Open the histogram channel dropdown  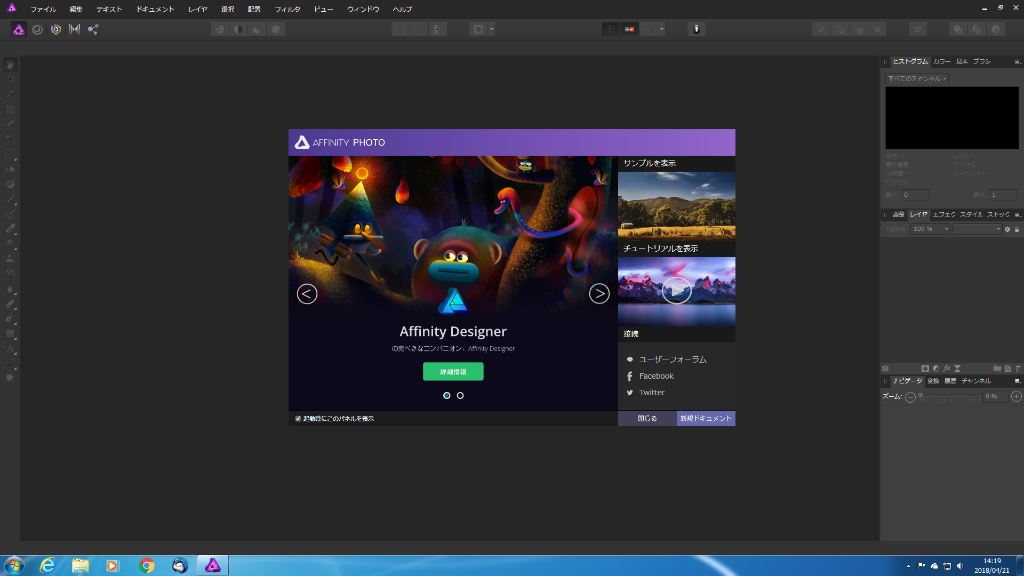click(917, 78)
